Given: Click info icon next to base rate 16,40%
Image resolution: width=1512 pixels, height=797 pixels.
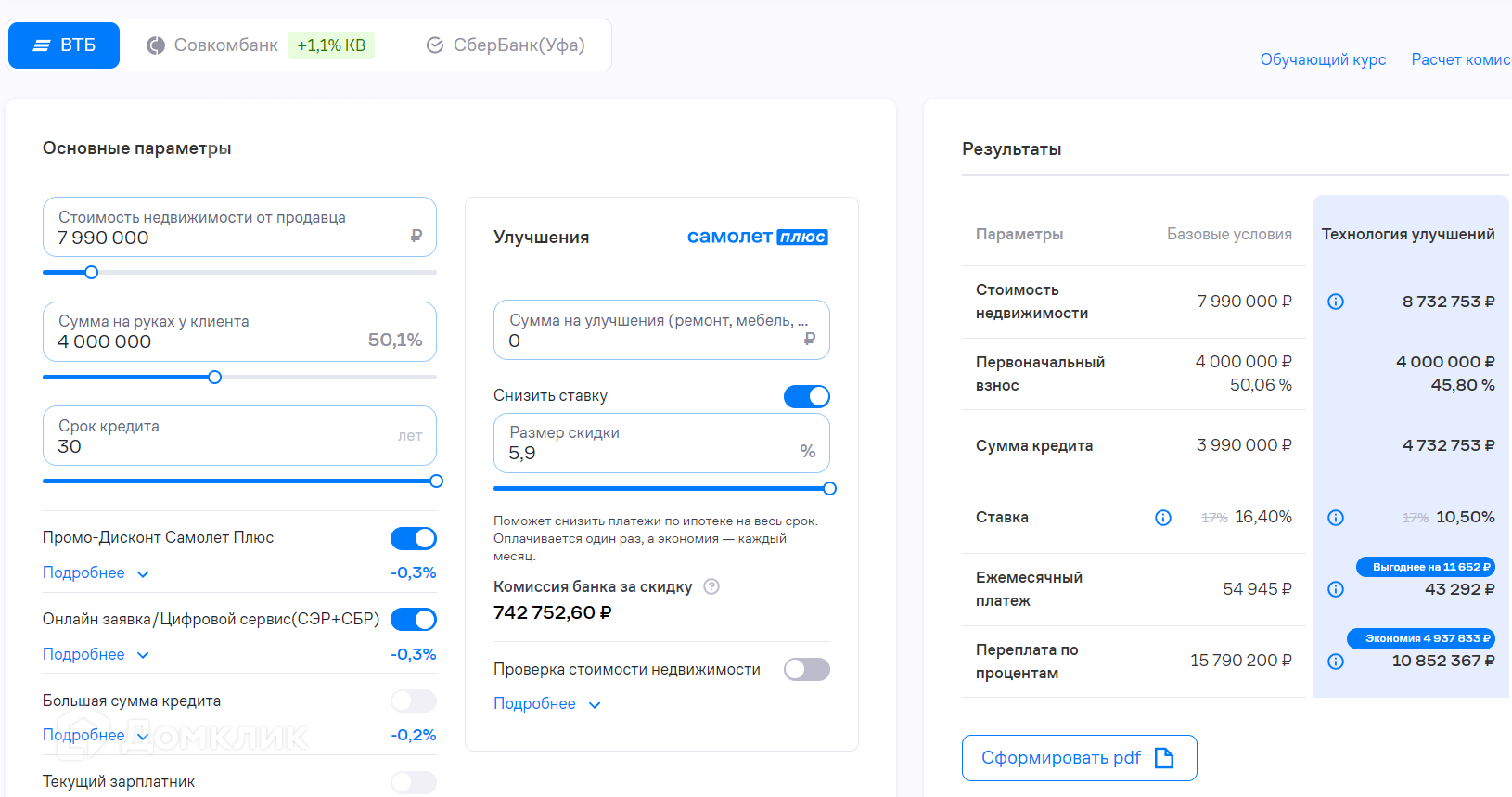Looking at the screenshot, I should click(1162, 518).
